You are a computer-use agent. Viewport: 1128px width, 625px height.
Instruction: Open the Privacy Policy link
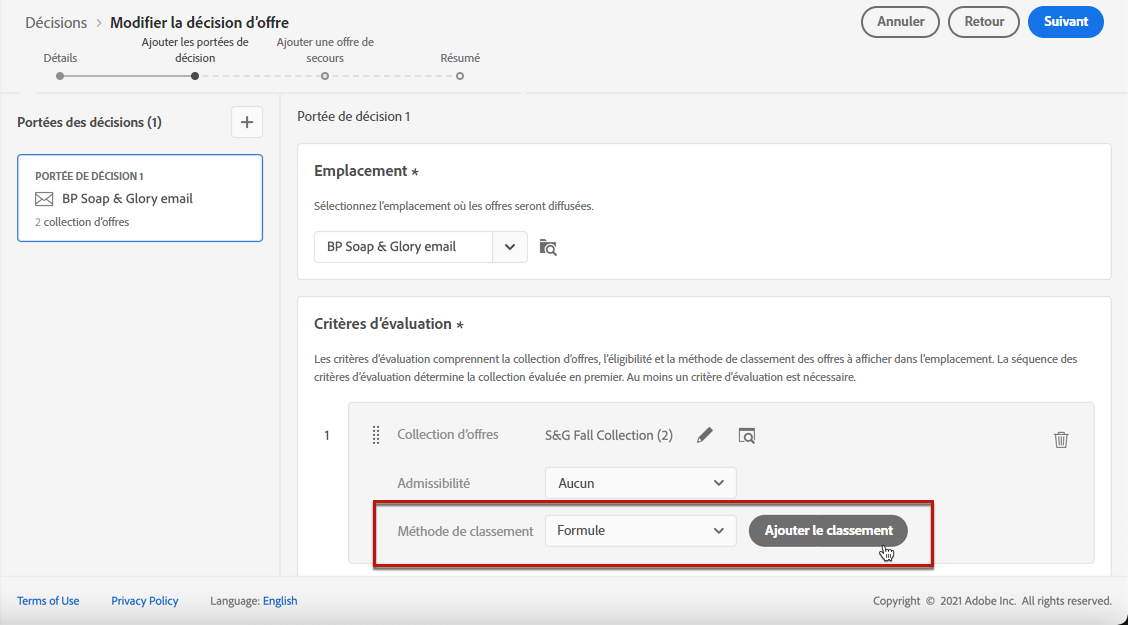point(145,601)
